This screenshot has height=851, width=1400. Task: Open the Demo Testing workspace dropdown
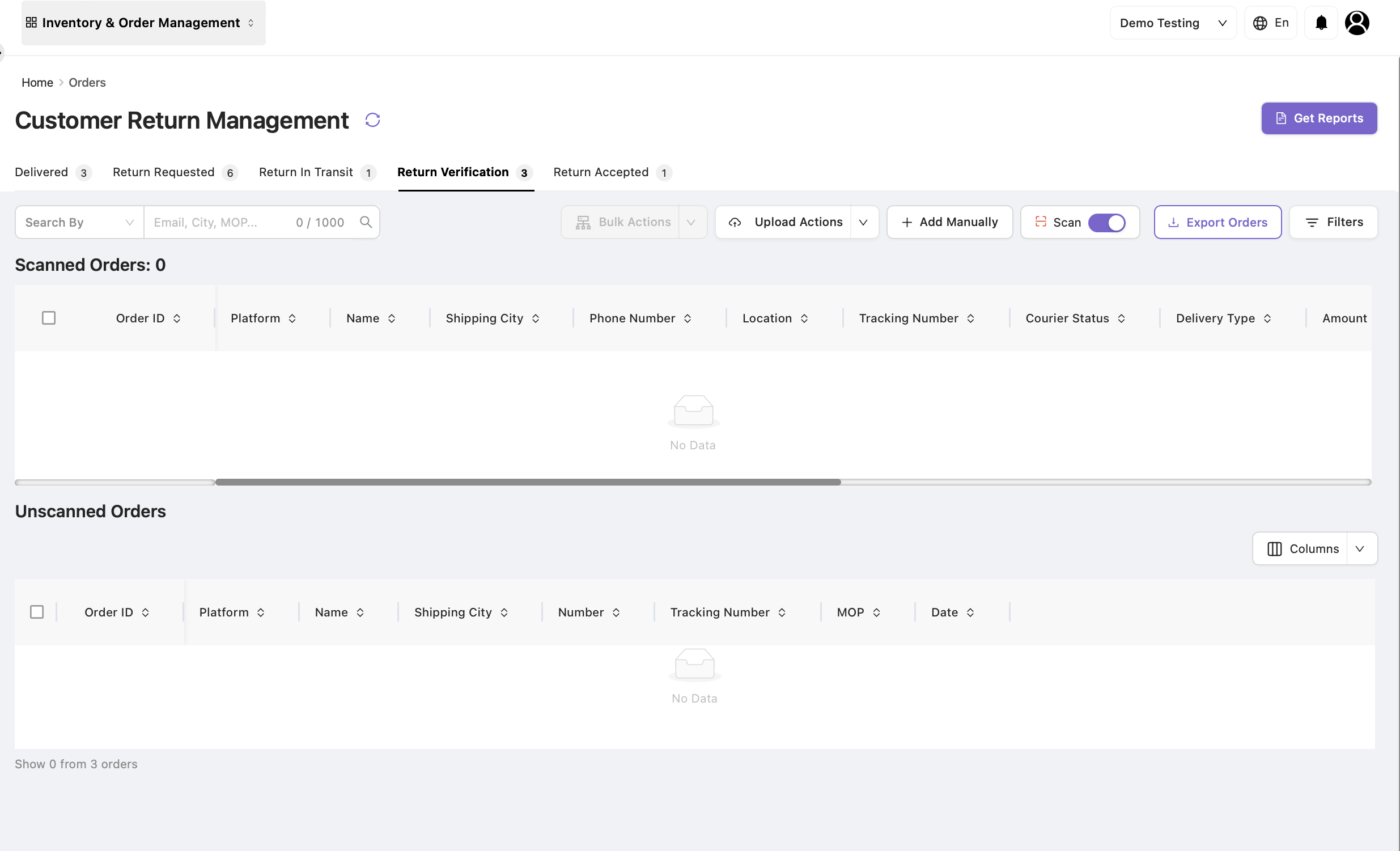pos(1173,23)
